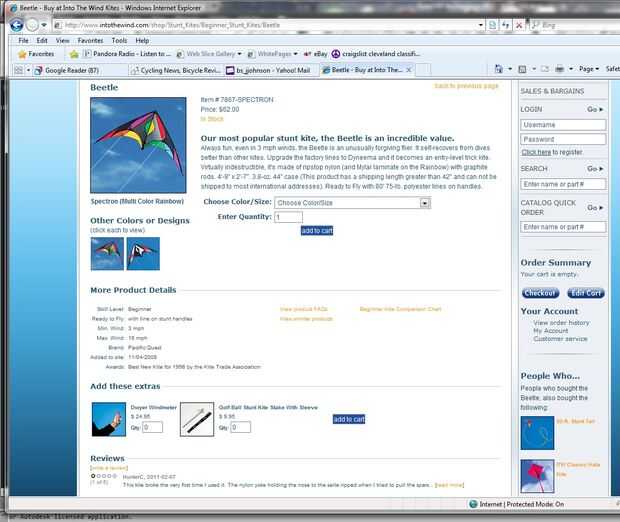The height and width of the screenshot is (522, 620).
Task: Open the Help menu
Action: (x=142, y=40)
